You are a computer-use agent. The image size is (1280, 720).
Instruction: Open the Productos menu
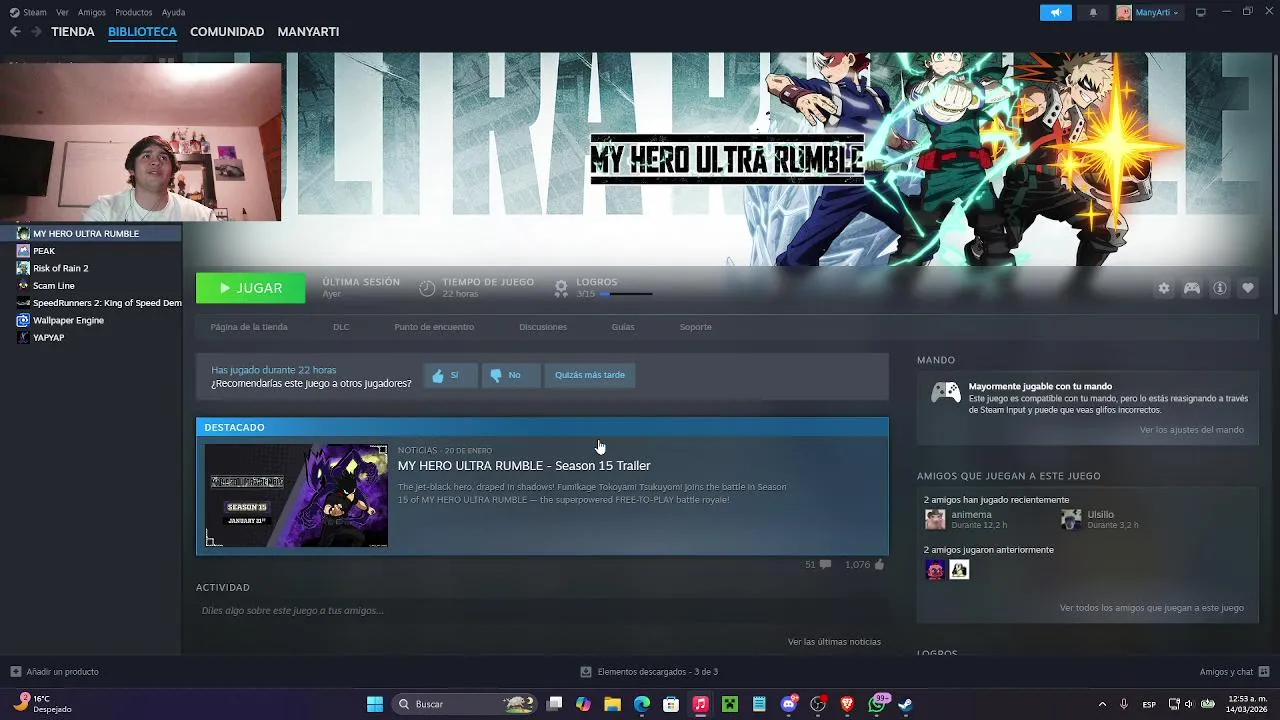click(133, 12)
